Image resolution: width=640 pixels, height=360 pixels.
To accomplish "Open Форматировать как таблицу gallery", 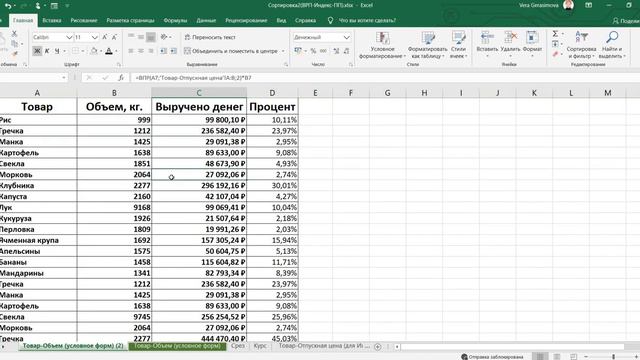I will tap(427, 45).
